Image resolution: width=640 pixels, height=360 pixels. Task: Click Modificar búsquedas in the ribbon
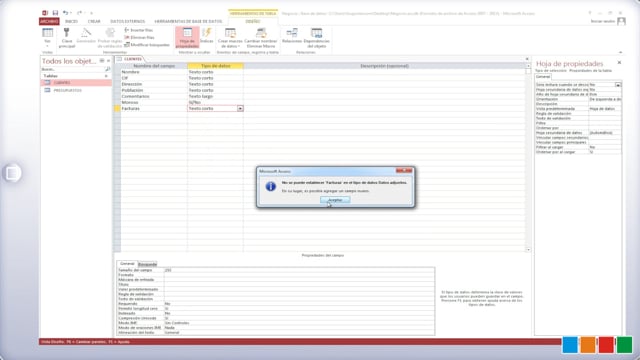click(x=147, y=45)
